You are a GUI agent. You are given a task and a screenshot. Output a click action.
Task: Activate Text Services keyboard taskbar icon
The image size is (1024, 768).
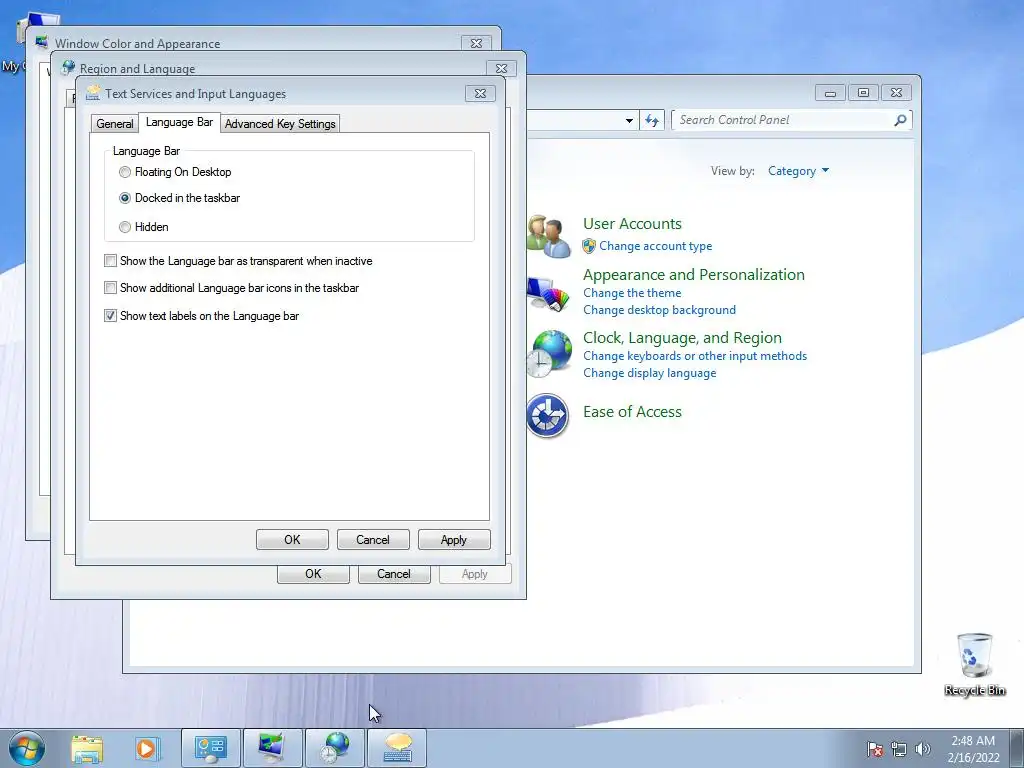point(396,748)
